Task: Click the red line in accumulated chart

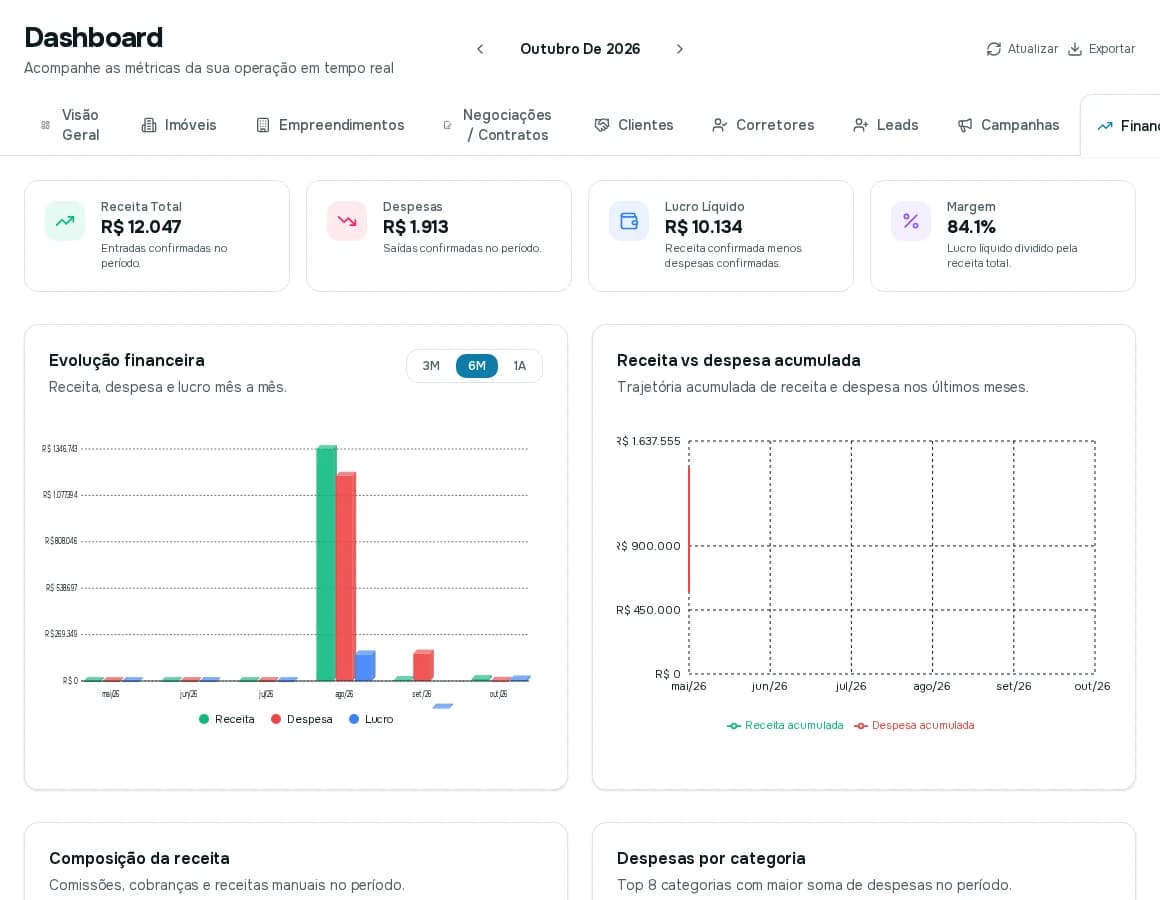Action: 689,529
